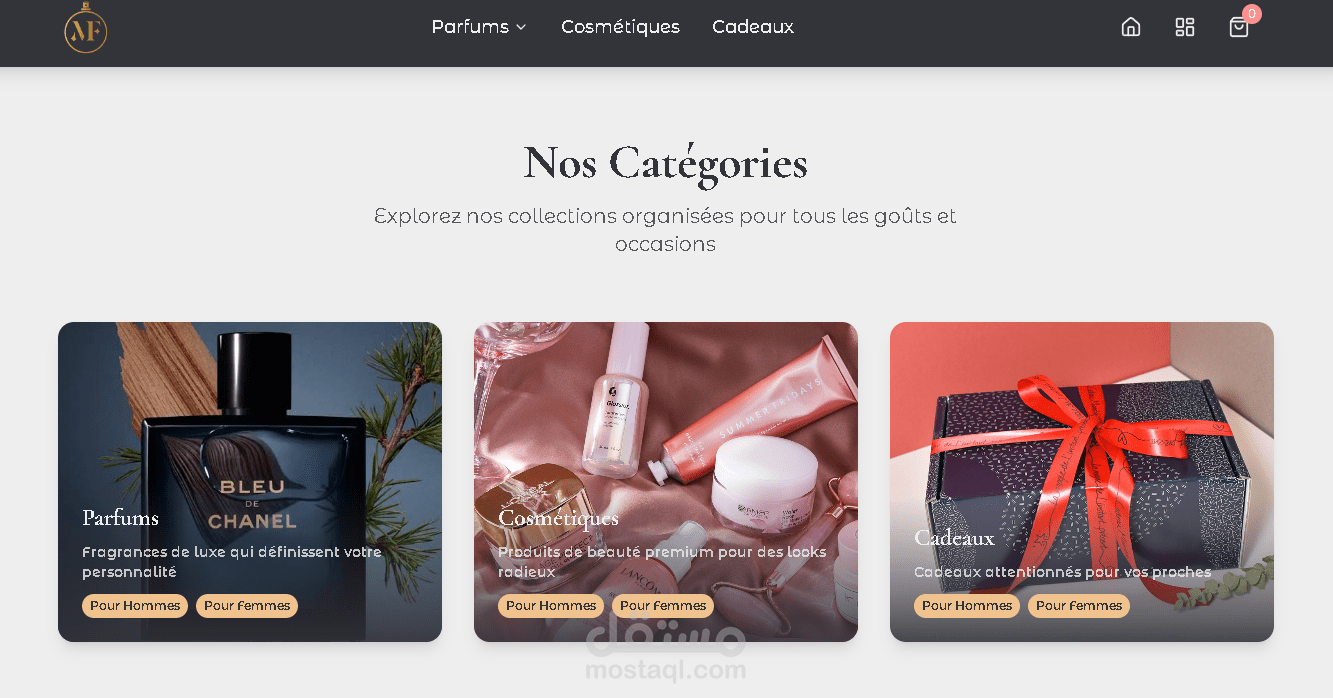Select Pour Hommes tag under Parfums

[135, 606]
